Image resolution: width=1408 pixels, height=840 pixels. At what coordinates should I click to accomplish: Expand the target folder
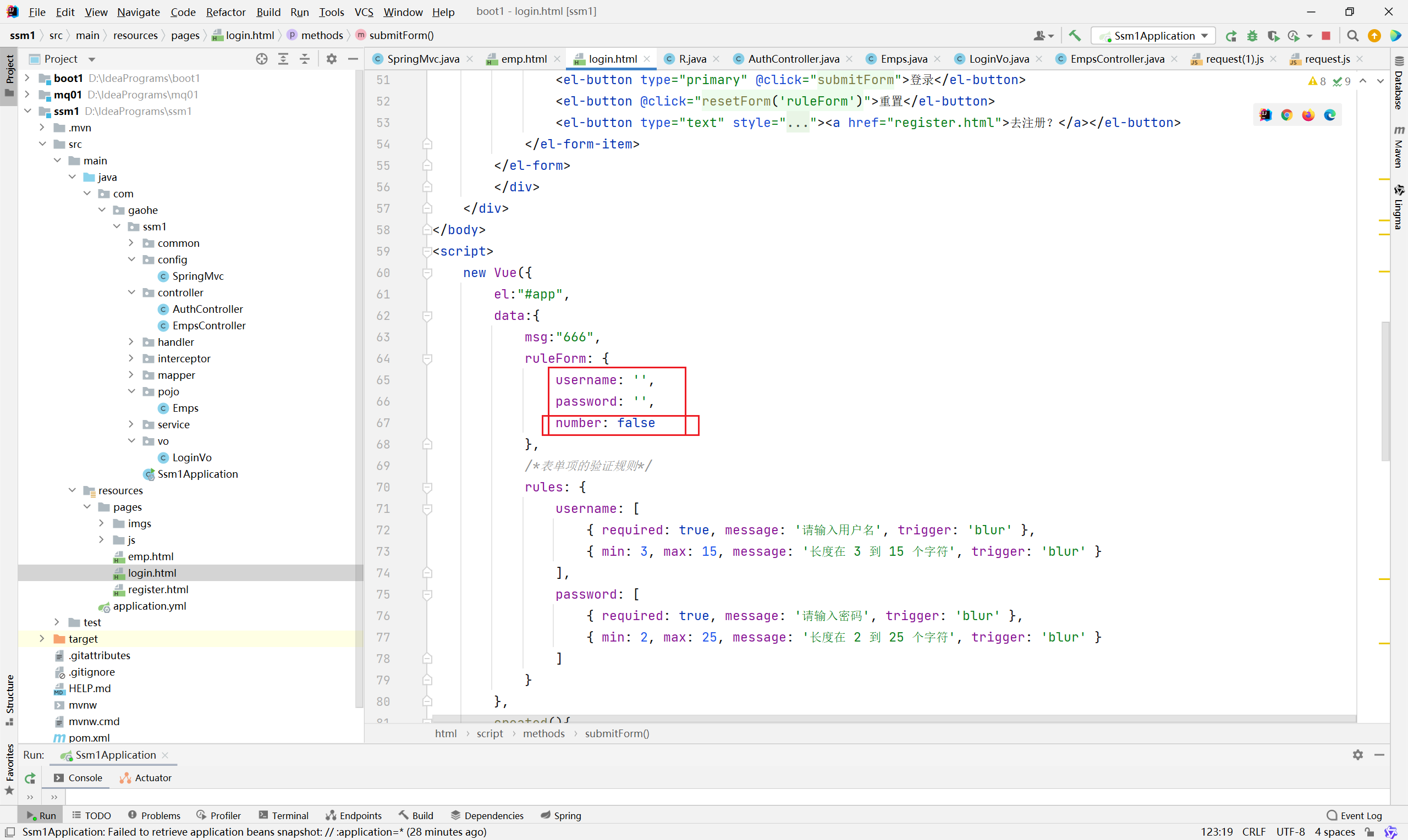pyautogui.click(x=42, y=638)
